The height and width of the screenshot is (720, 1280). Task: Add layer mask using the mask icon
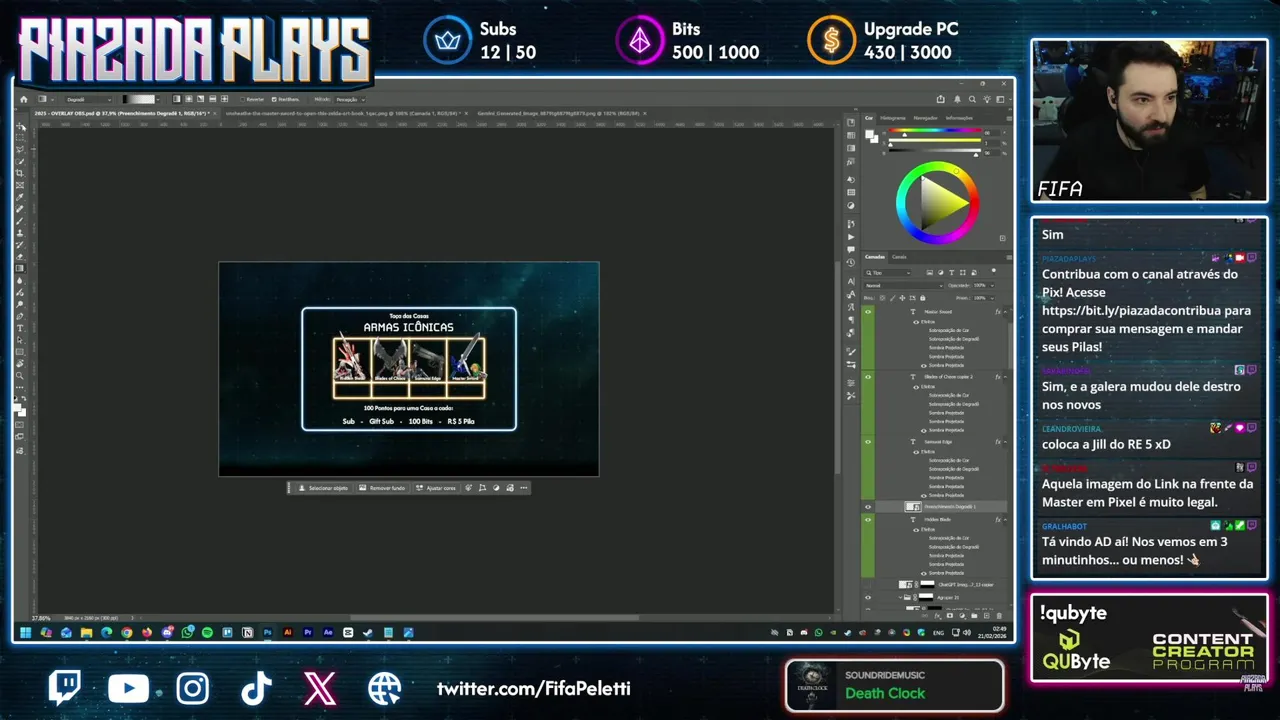[950, 616]
